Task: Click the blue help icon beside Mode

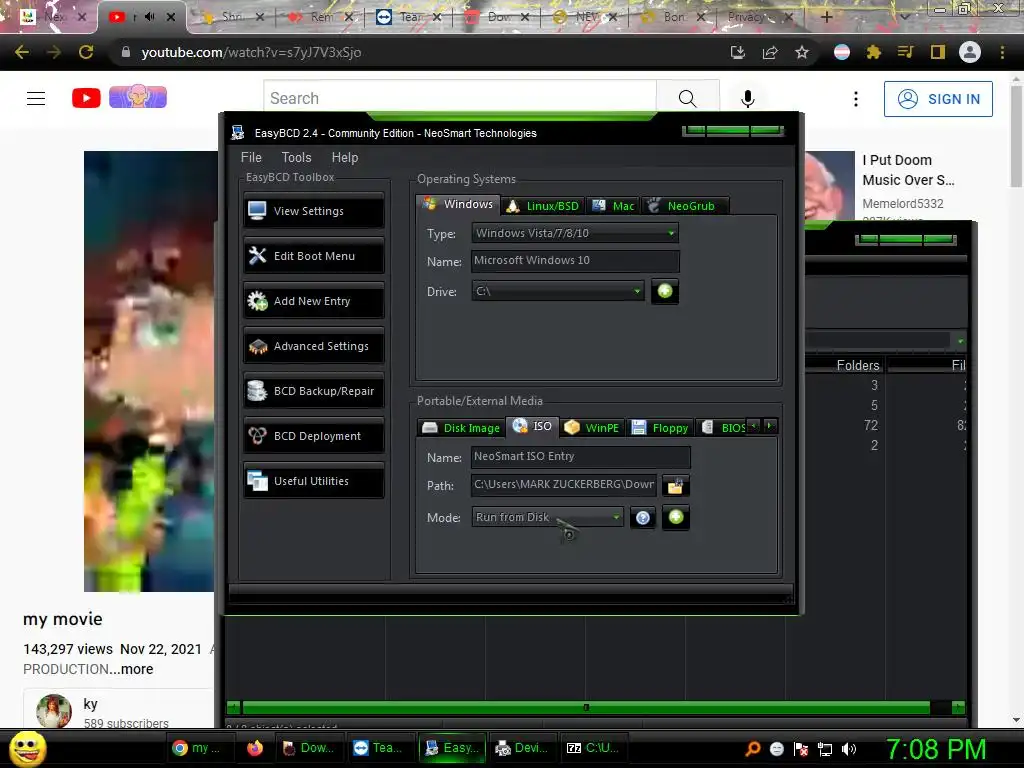Action: pos(643,518)
